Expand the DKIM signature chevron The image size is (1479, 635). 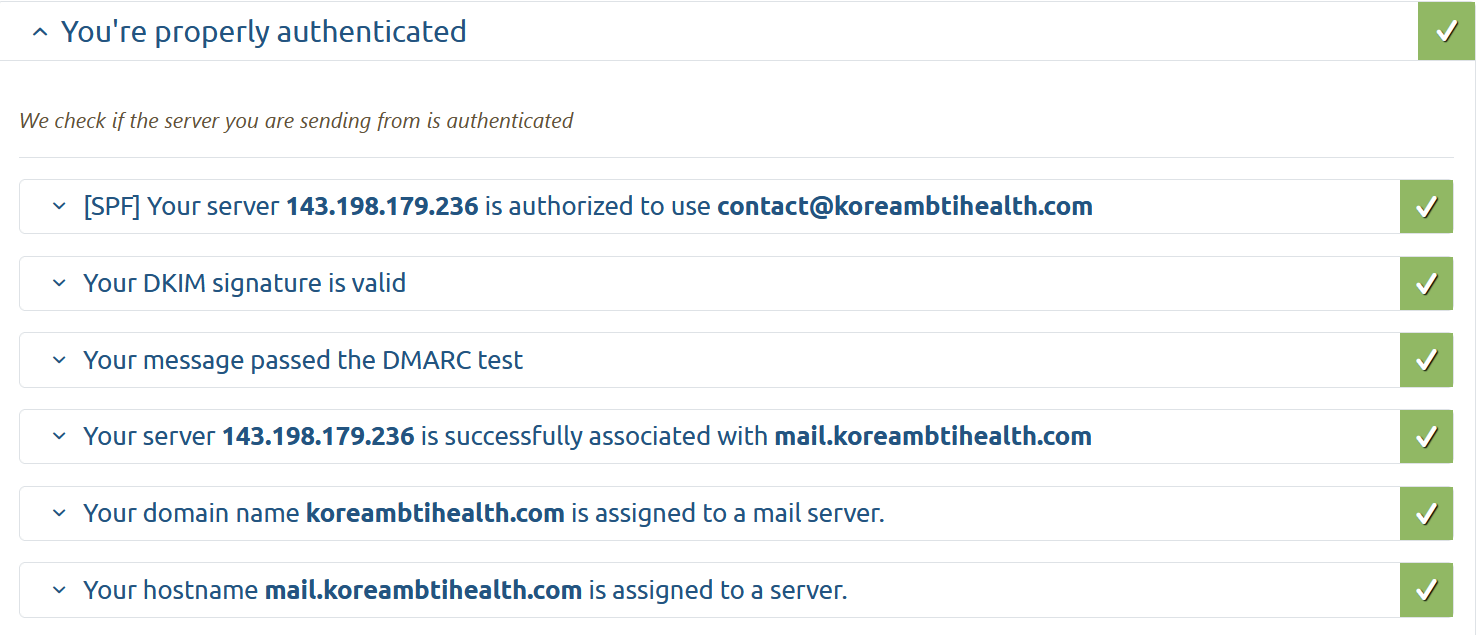tap(59, 283)
